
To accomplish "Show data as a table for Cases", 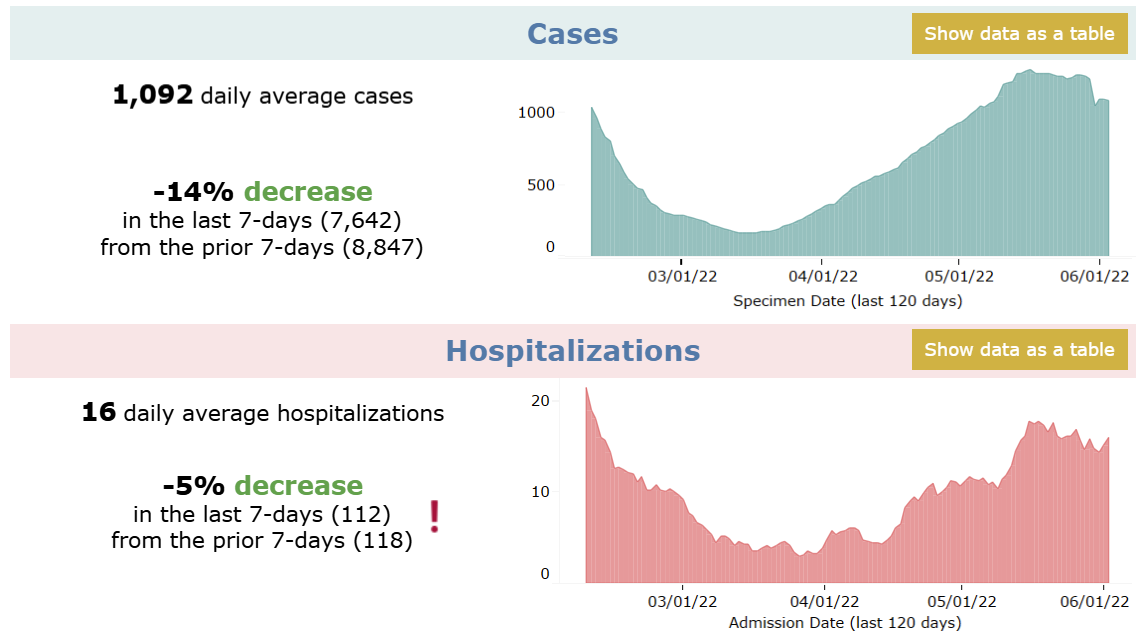I will tap(1019, 33).
